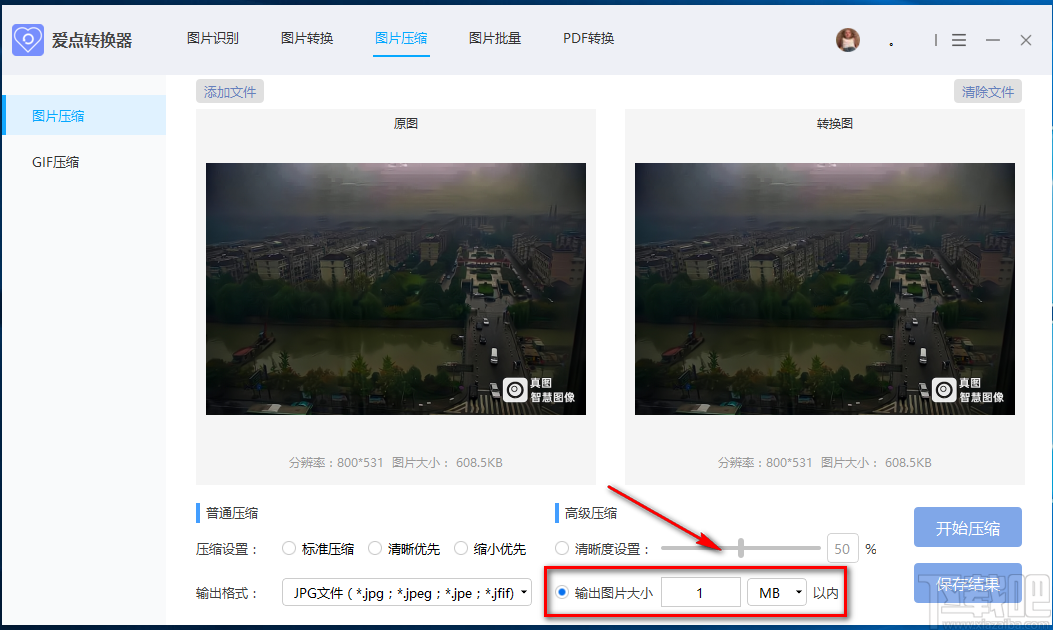Select the 图片压缩 top tab
The height and width of the screenshot is (630, 1053).
(401, 38)
